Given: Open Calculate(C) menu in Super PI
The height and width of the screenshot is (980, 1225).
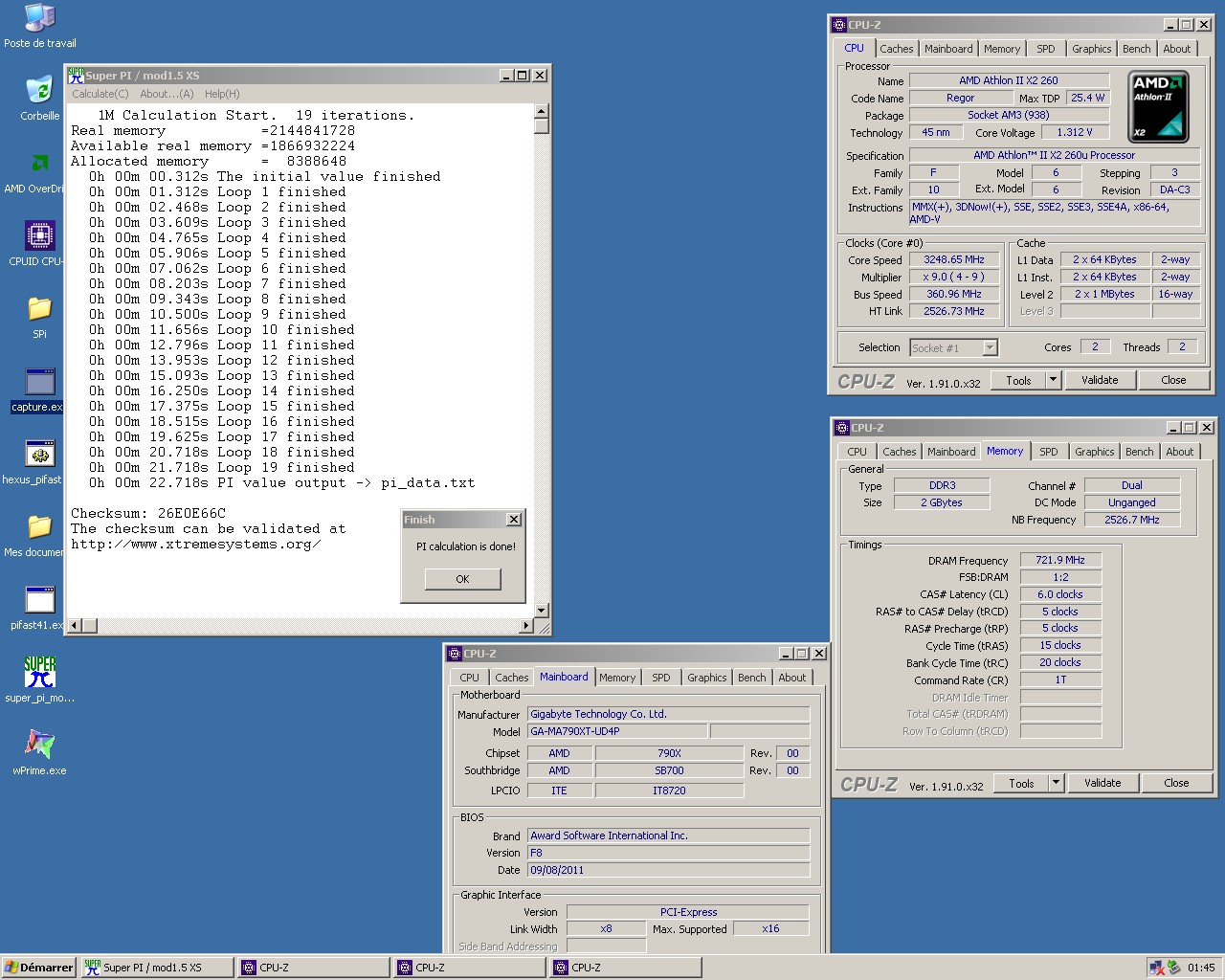Looking at the screenshot, I should [100, 94].
